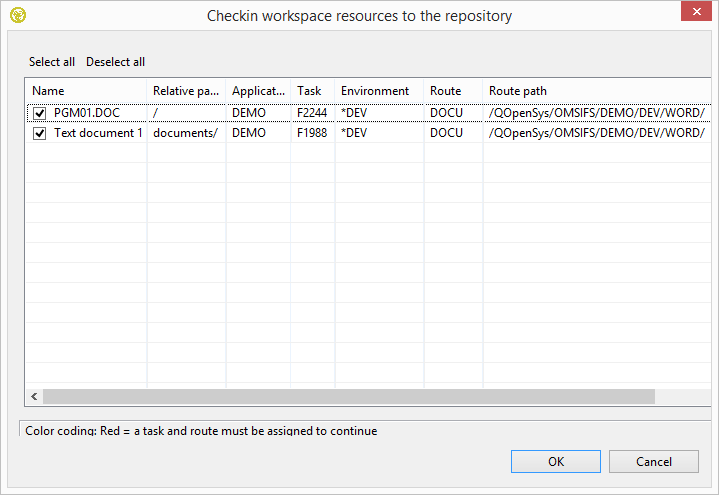The height and width of the screenshot is (495, 719).
Task: Sort by Relative path column header
Action: tap(186, 91)
